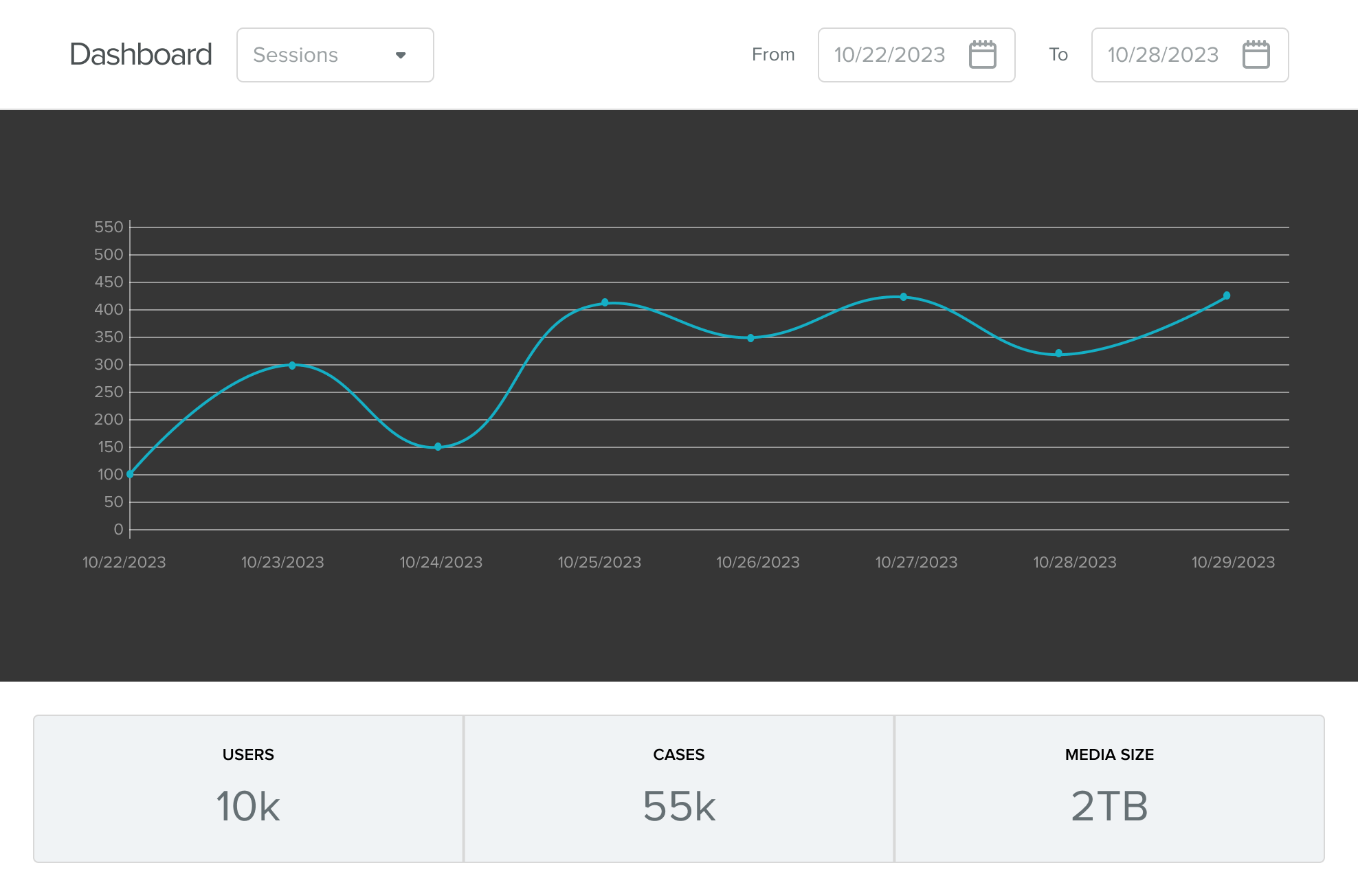Click the 250 y-axis label
The image size is (1358, 896).
[109, 392]
